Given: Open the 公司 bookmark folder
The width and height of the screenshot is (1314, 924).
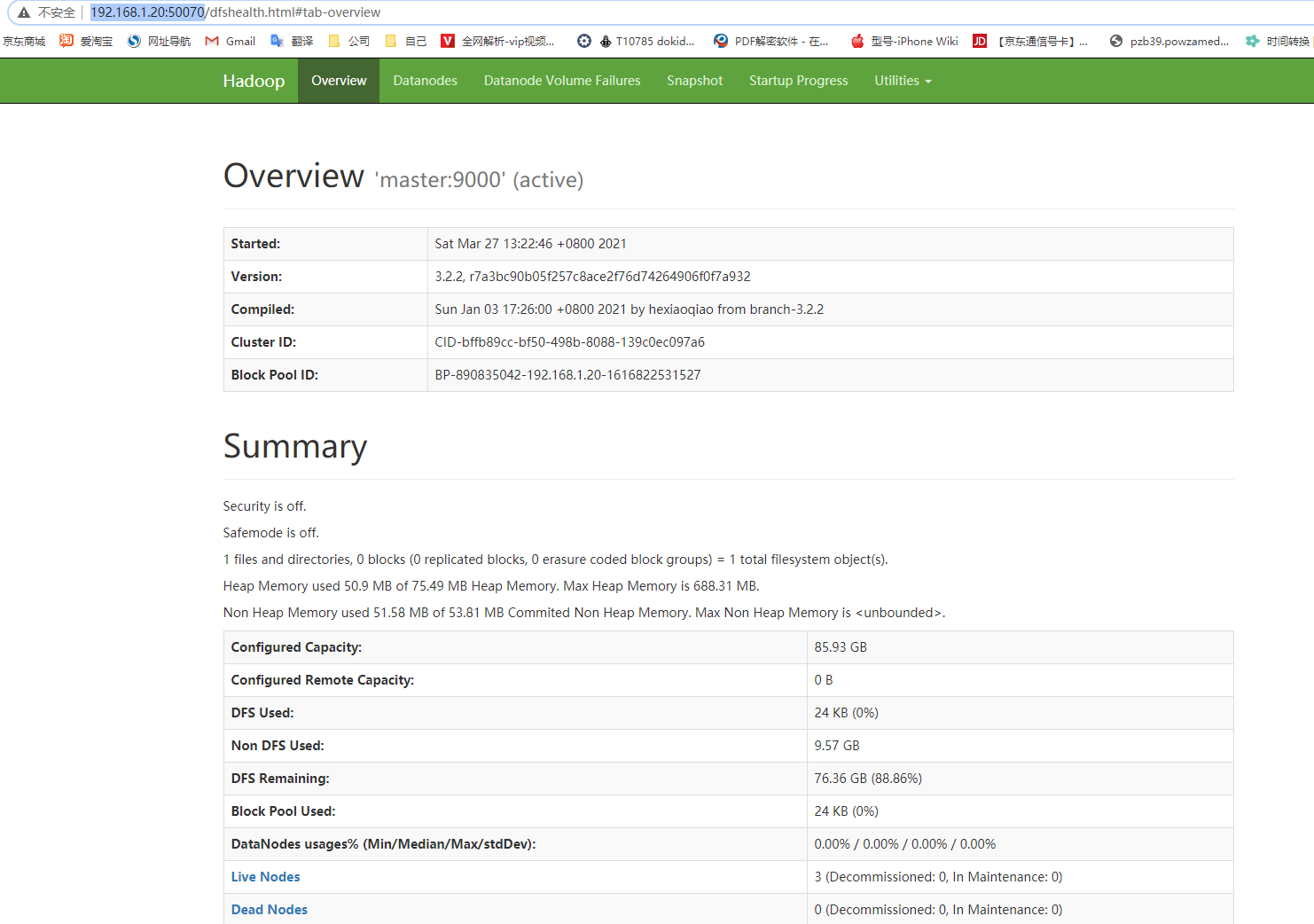Looking at the screenshot, I should click(348, 41).
